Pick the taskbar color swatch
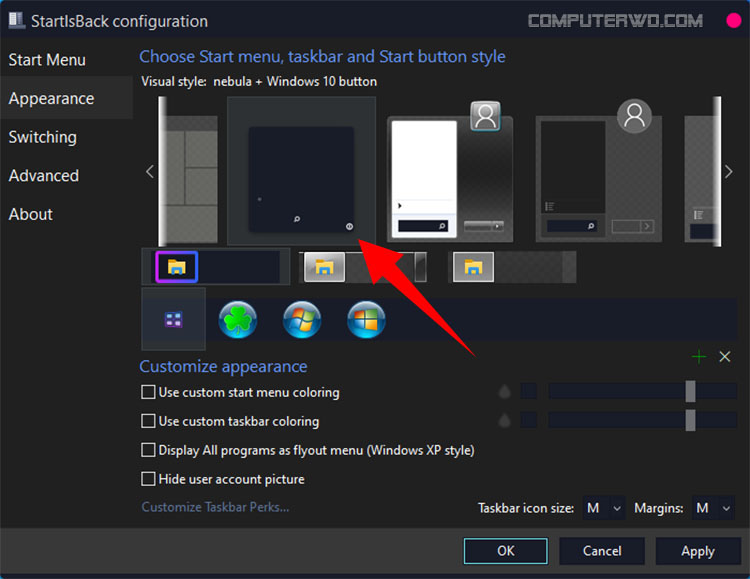 528,420
